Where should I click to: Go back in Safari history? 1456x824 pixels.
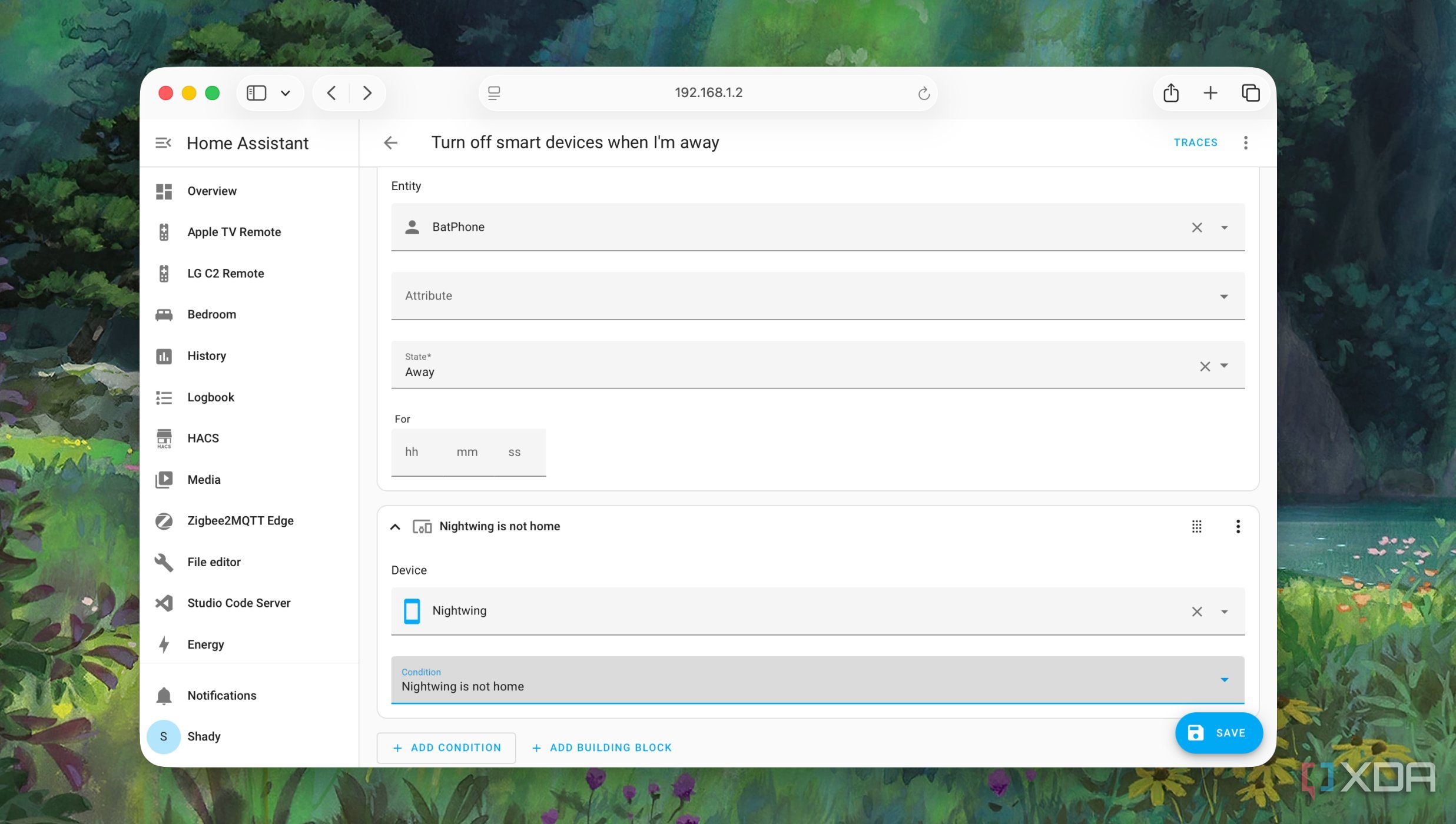pyautogui.click(x=331, y=93)
